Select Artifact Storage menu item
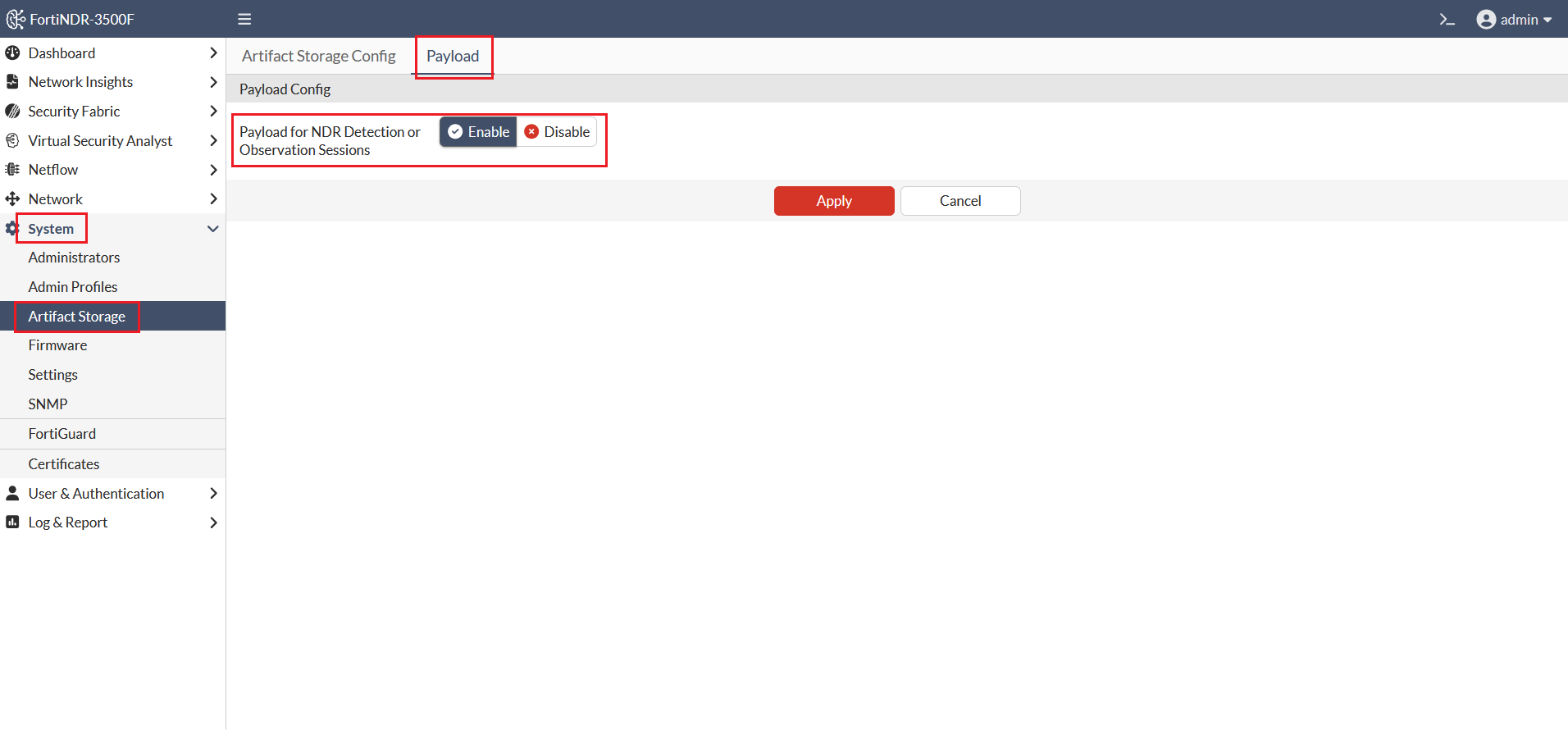Image resolution: width=1568 pixels, height=730 pixels. (x=113, y=316)
